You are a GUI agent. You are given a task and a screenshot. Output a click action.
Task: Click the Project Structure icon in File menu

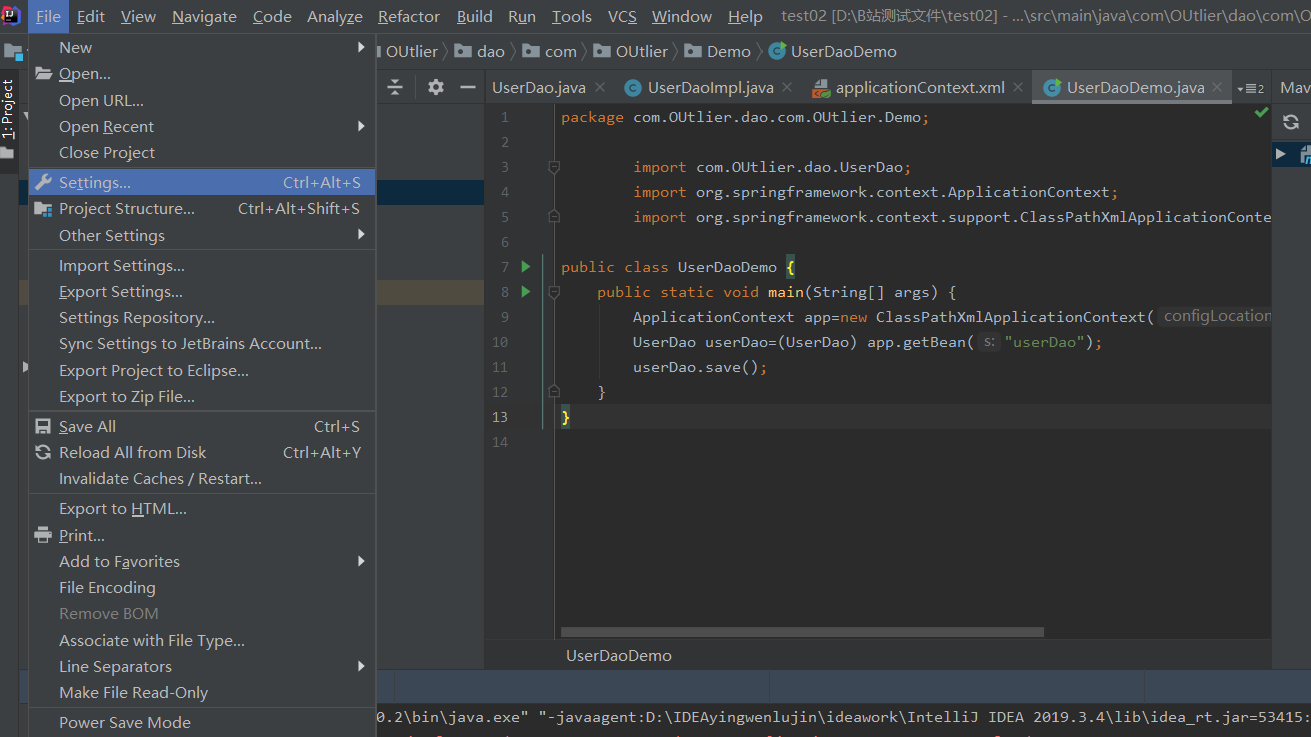pos(43,209)
